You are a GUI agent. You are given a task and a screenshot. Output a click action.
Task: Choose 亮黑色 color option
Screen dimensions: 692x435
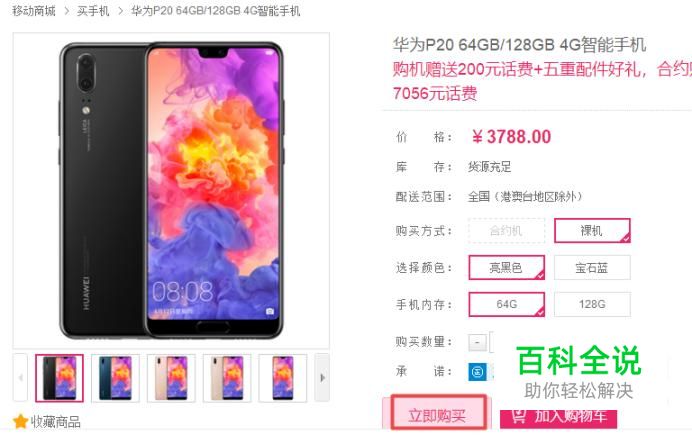(506, 267)
